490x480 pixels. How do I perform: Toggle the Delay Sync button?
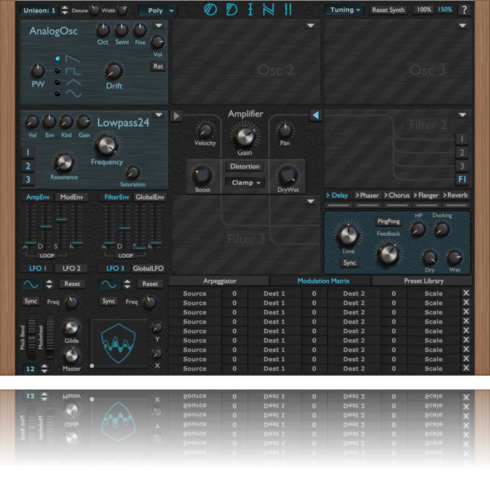pyautogui.click(x=349, y=263)
